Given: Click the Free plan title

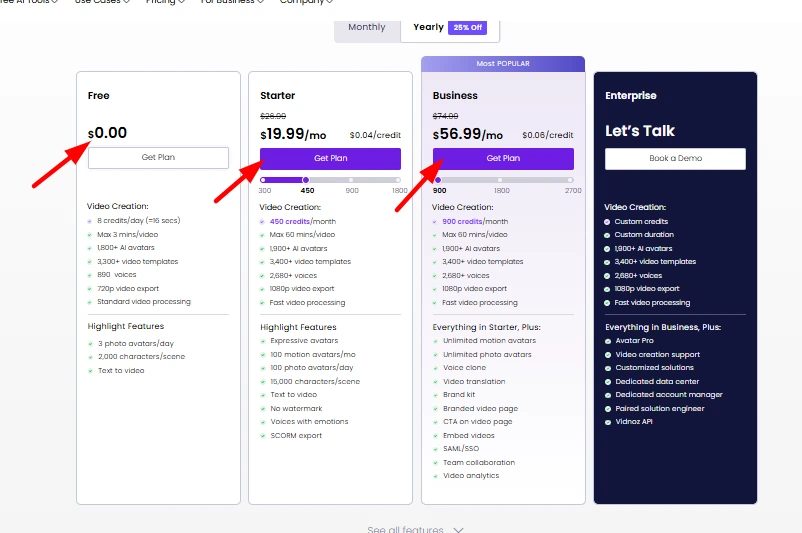Looking at the screenshot, I should point(99,96).
